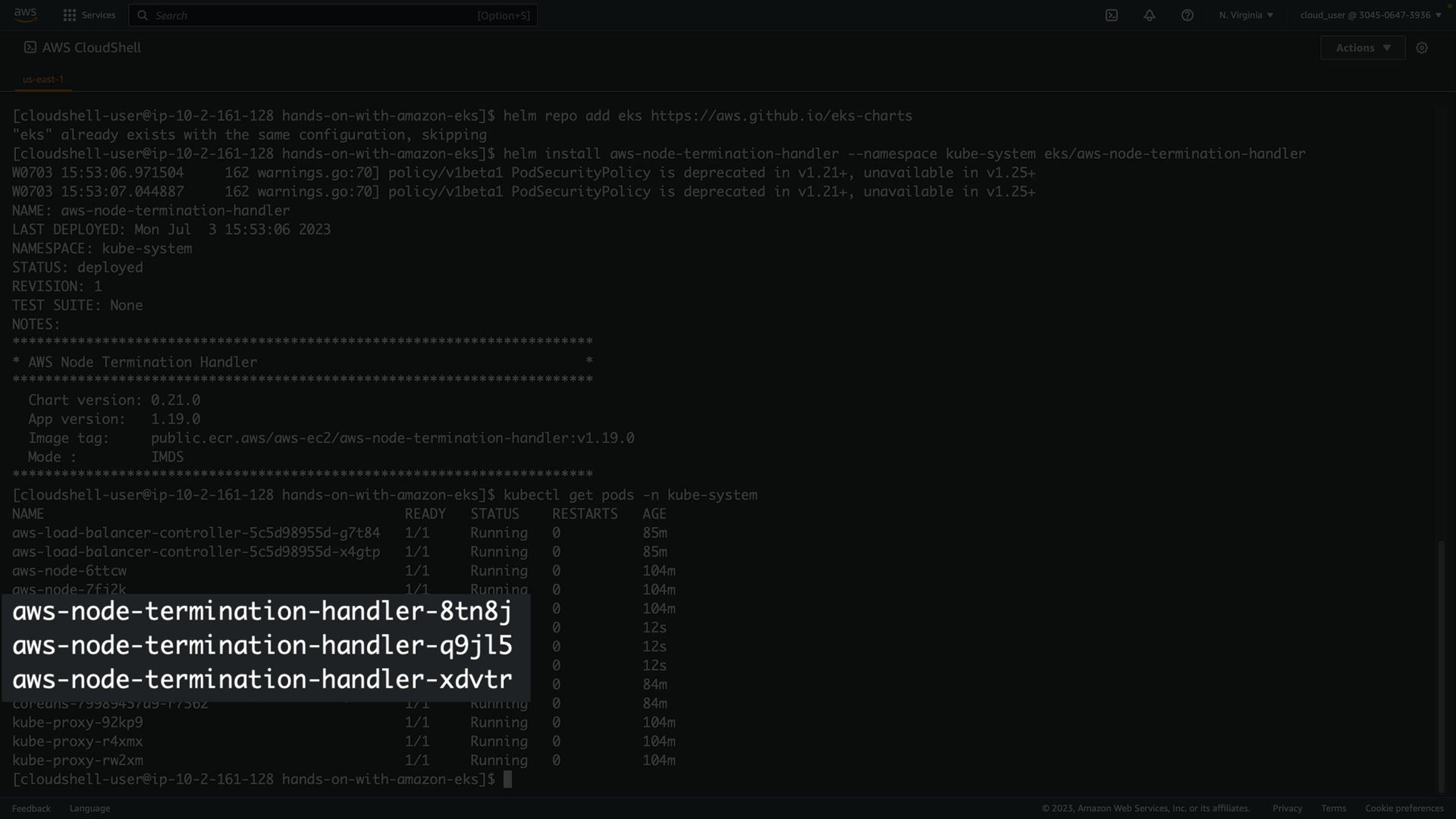
Task: Click the CloudShell terminal icon in top bar
Action: [x=1112, y=15]
